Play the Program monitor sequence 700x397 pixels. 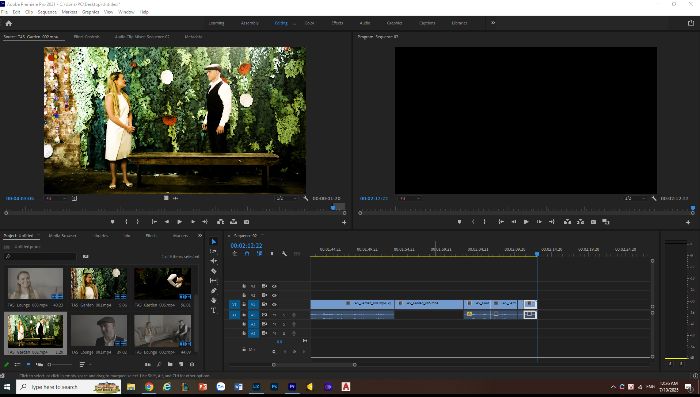[x=526, y=221]
